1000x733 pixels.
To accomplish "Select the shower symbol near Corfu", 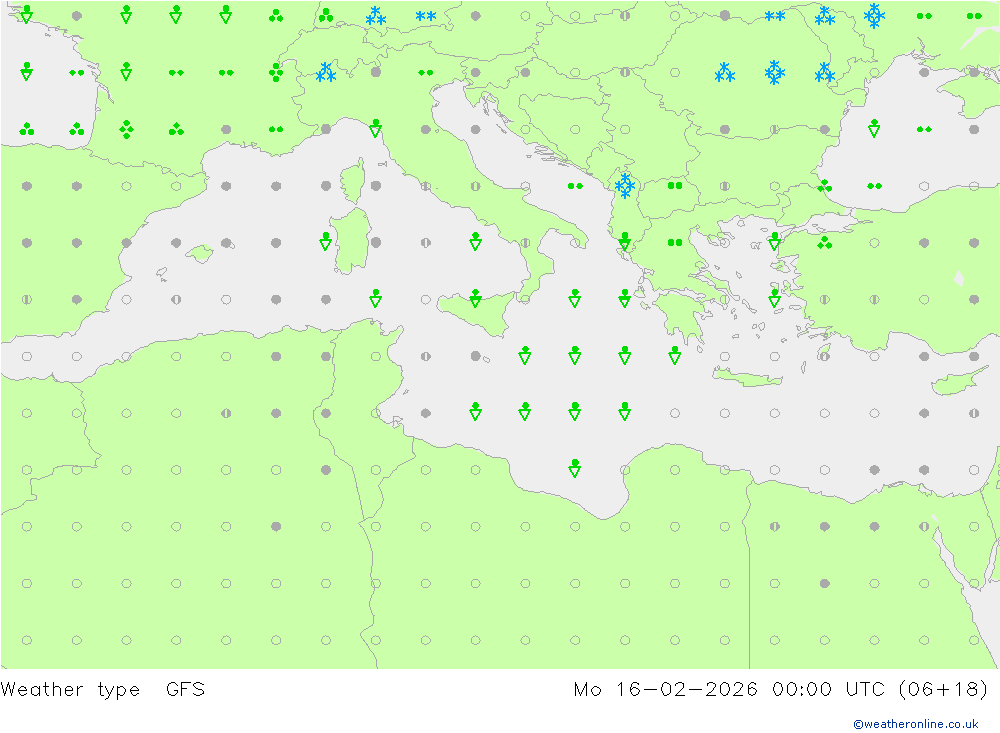I will point(625,241).
